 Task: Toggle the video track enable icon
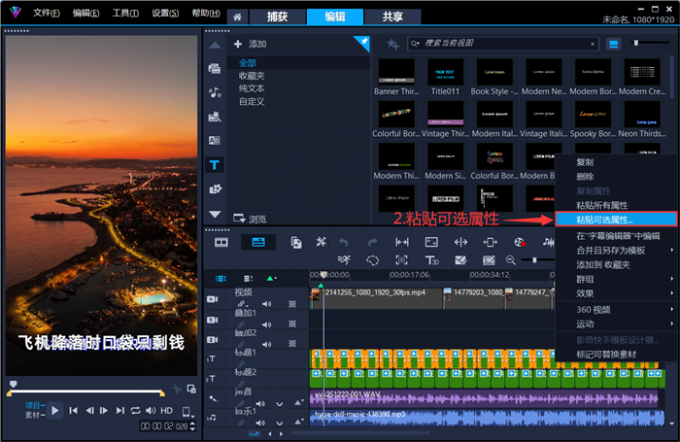[x=213, y=298]
